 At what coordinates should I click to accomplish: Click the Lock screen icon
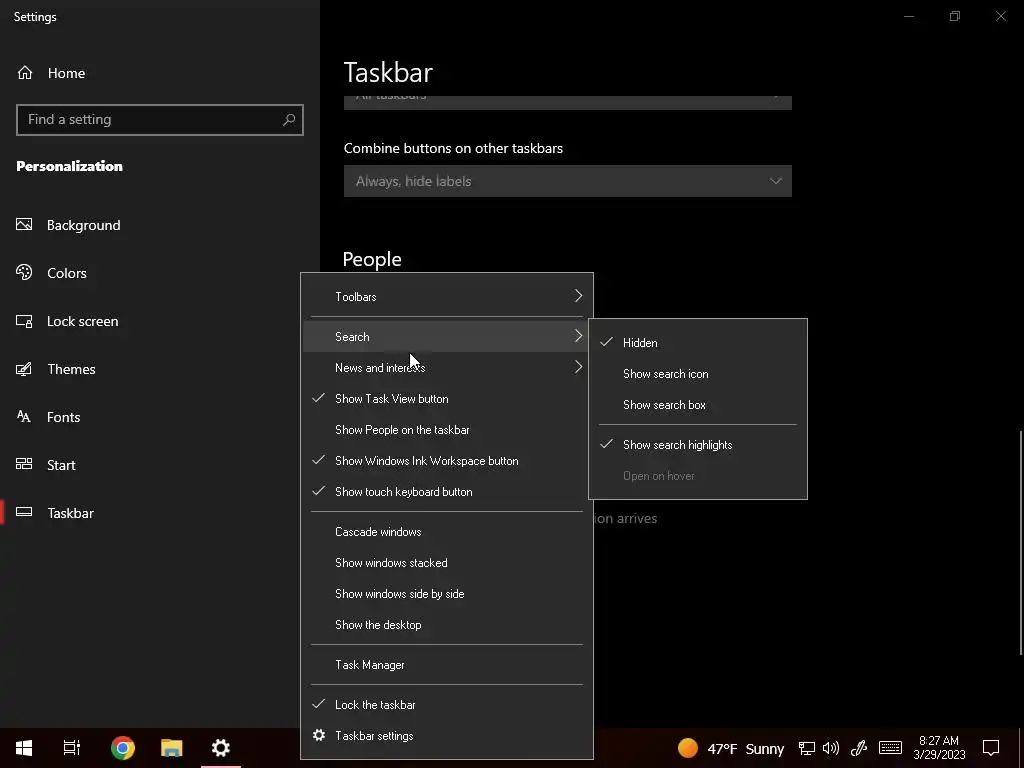pos(24,321)
